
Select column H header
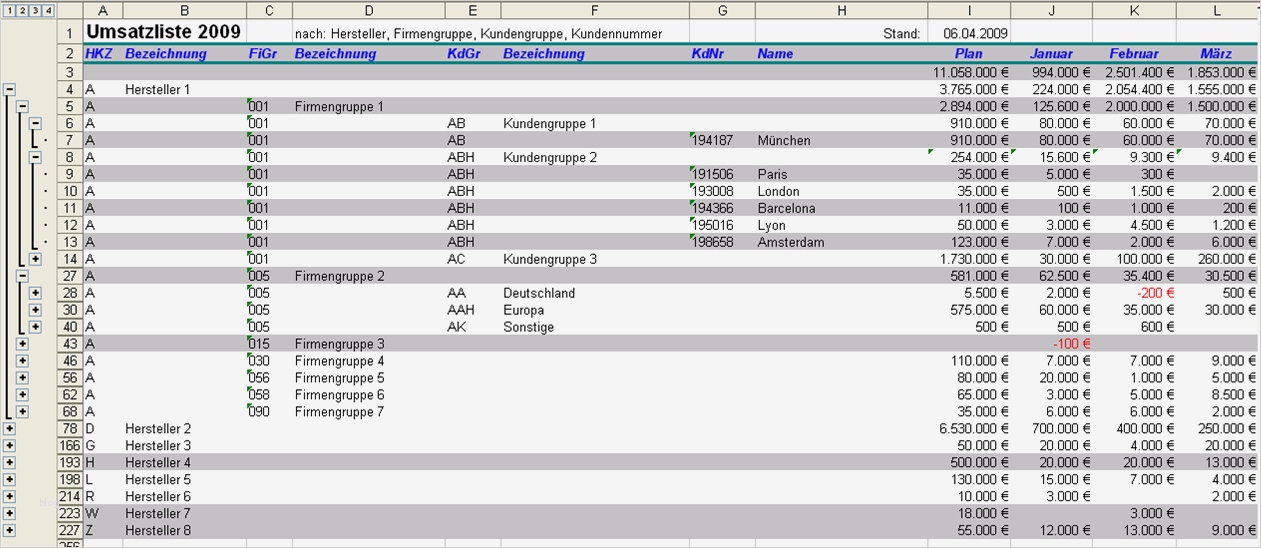841,10
